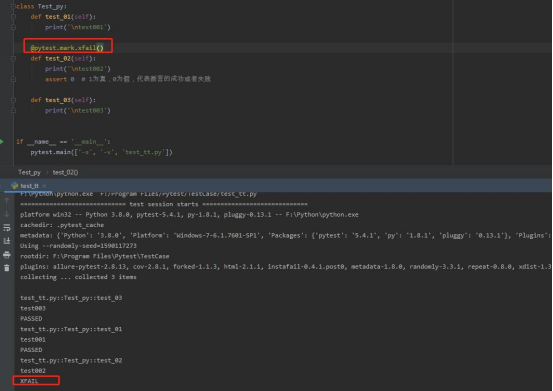Click the print('\ntest002') line
553x391 pixels.
[78, 69]
